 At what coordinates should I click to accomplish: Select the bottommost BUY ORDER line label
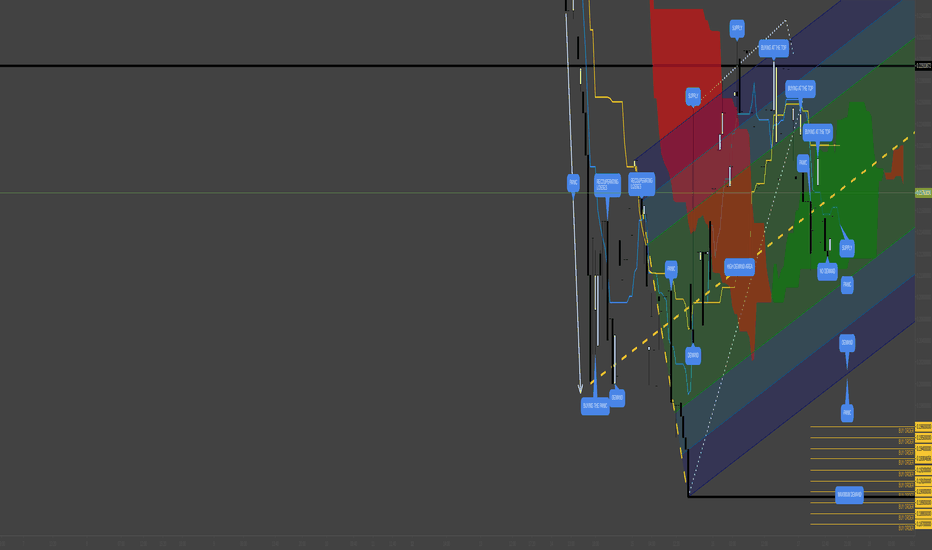[x=906, y=528]
